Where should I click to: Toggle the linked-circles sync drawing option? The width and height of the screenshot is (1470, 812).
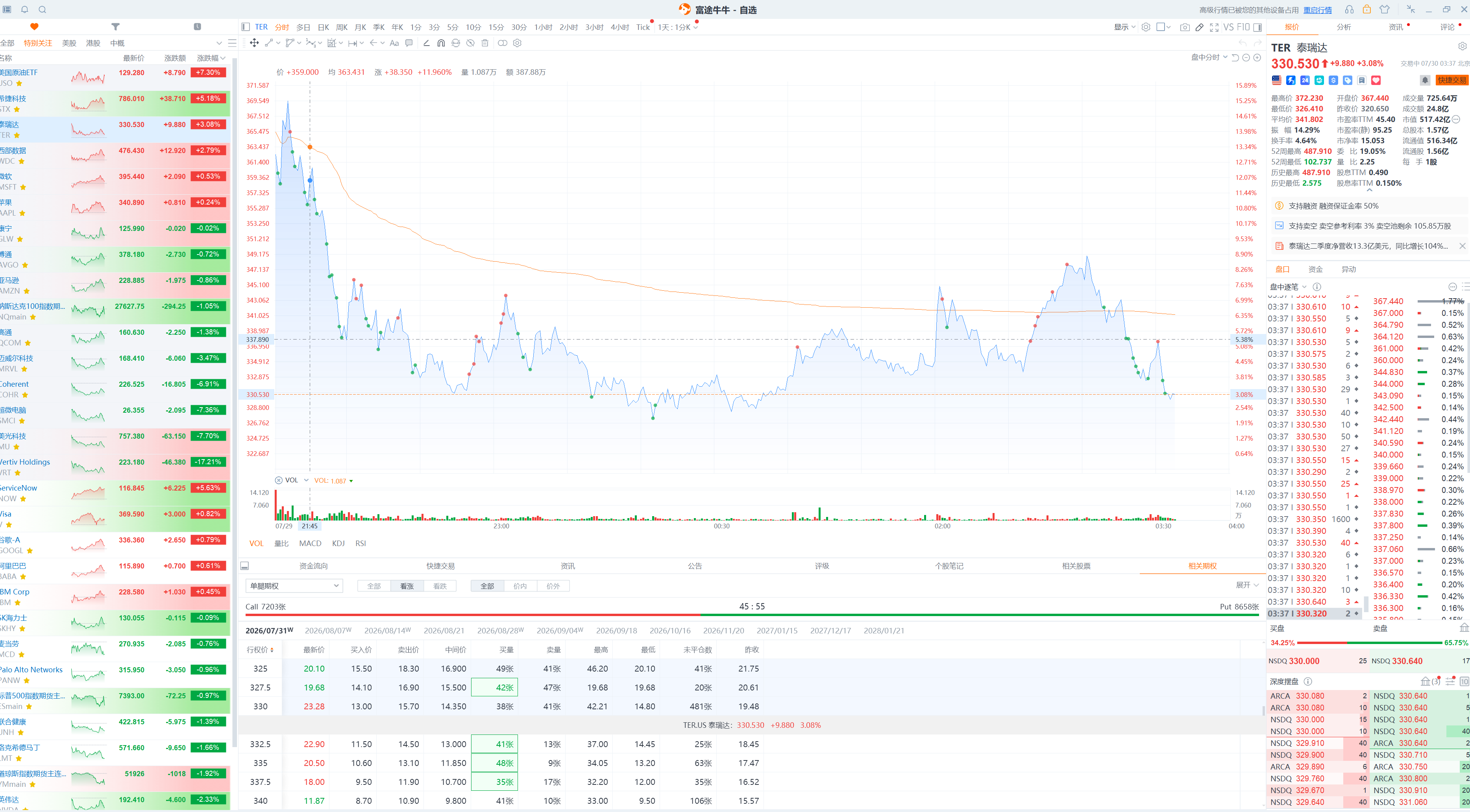coord(502,43)
